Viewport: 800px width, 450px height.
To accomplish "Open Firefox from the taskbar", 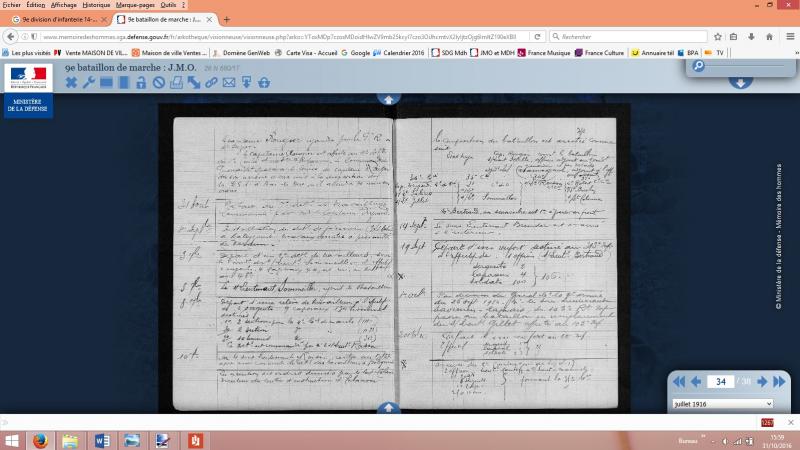I will [40, 440].
